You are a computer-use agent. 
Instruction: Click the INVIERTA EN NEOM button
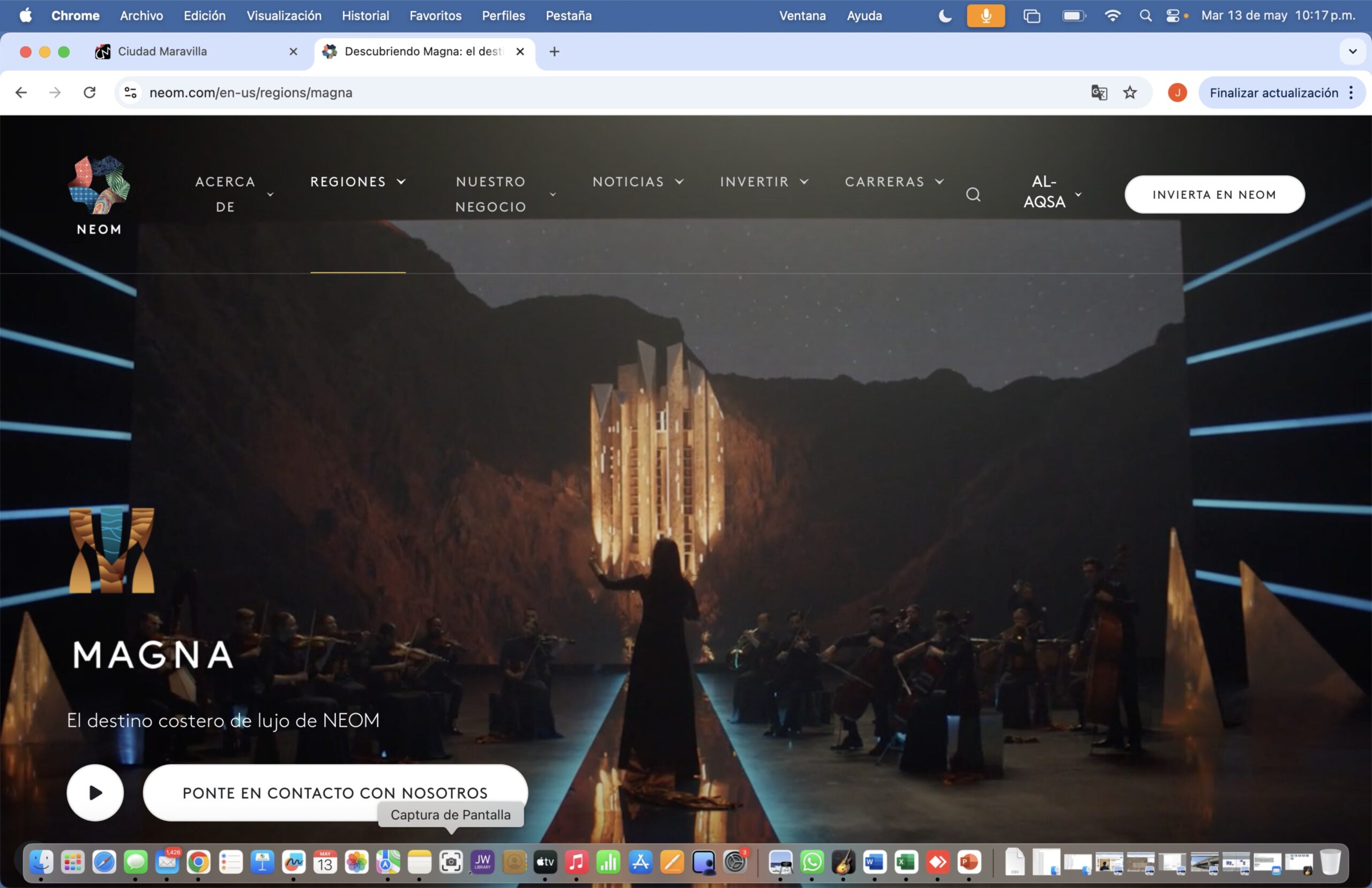(x=1214, y=195)
